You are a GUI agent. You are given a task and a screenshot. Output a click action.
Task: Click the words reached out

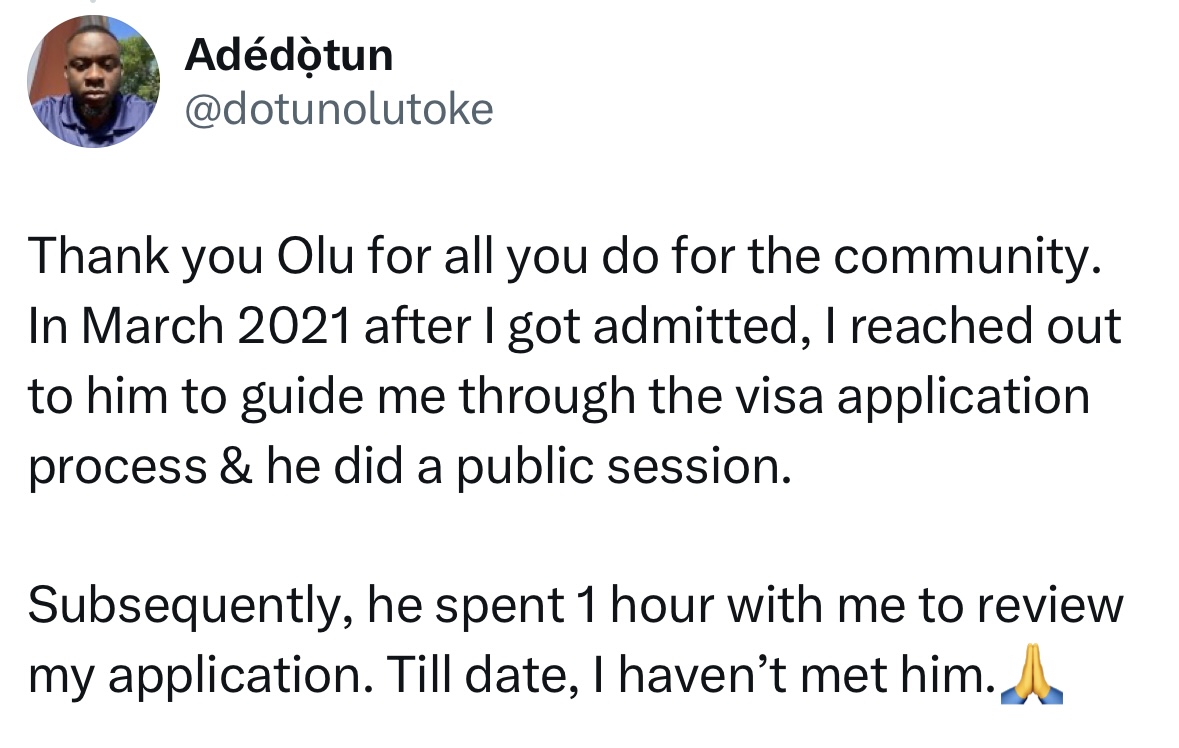click(986, 326)
